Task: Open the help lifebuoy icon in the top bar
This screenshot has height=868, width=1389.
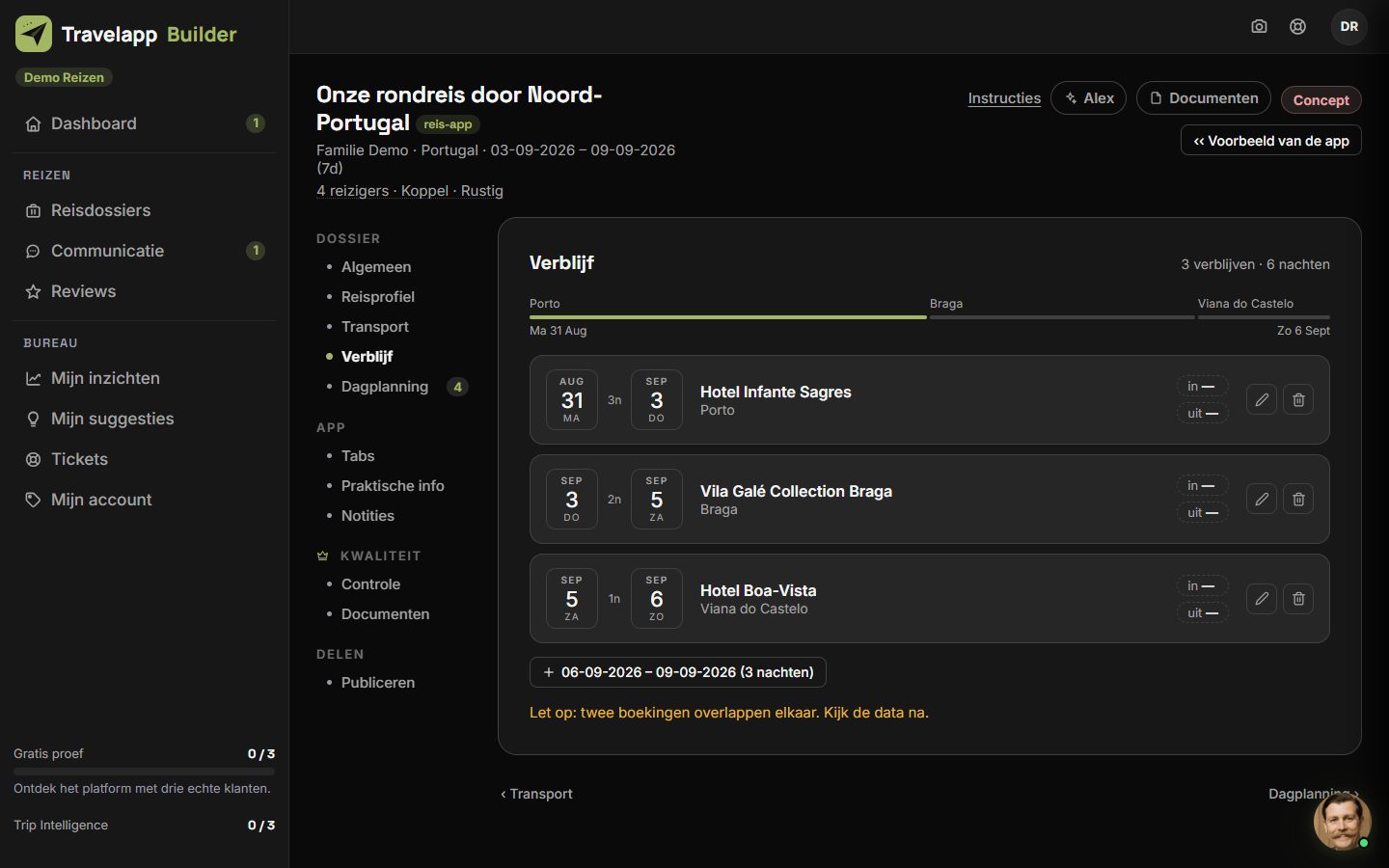Action: tap(1298, 27)
